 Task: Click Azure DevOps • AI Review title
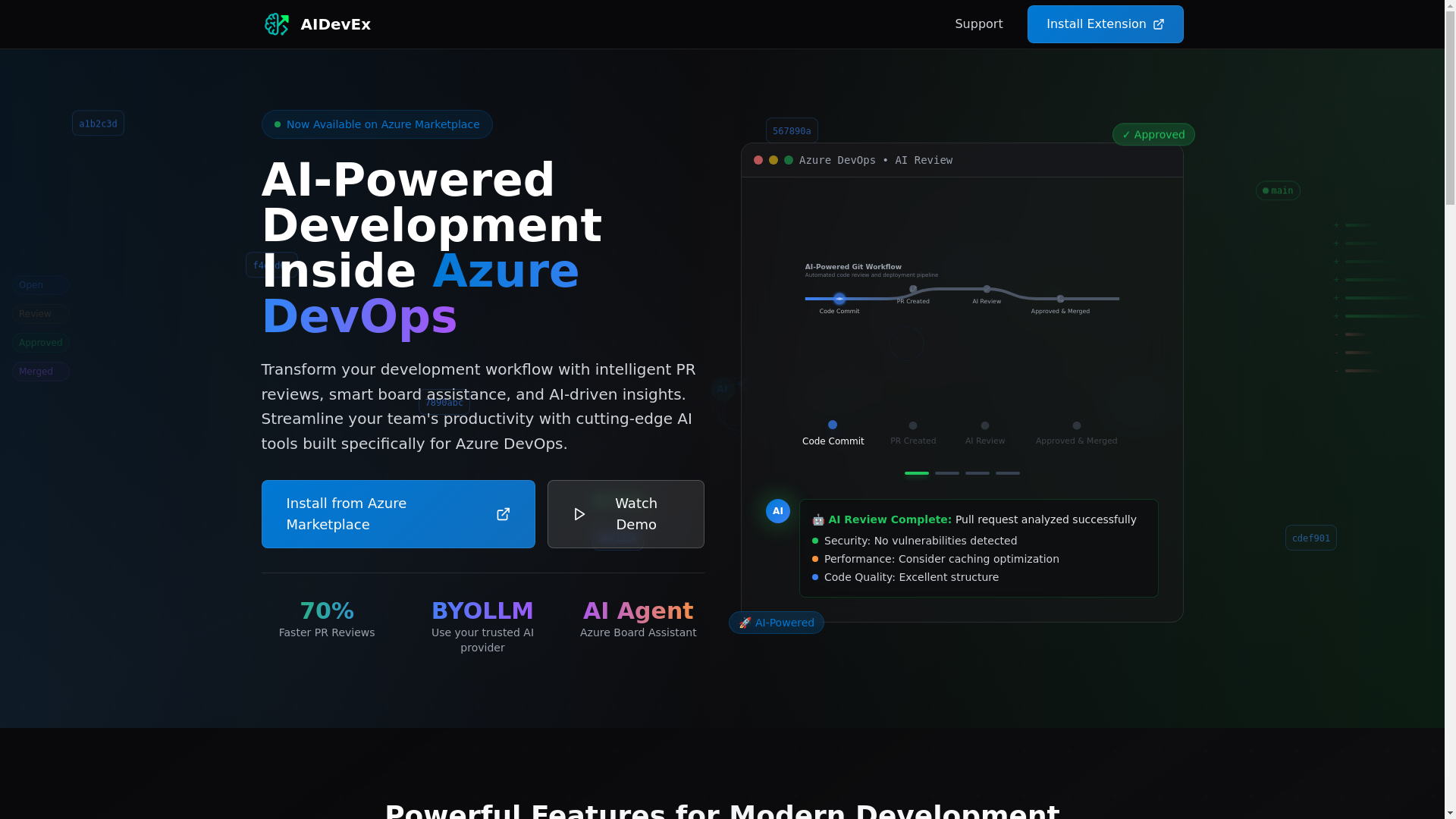pos(876,160)
